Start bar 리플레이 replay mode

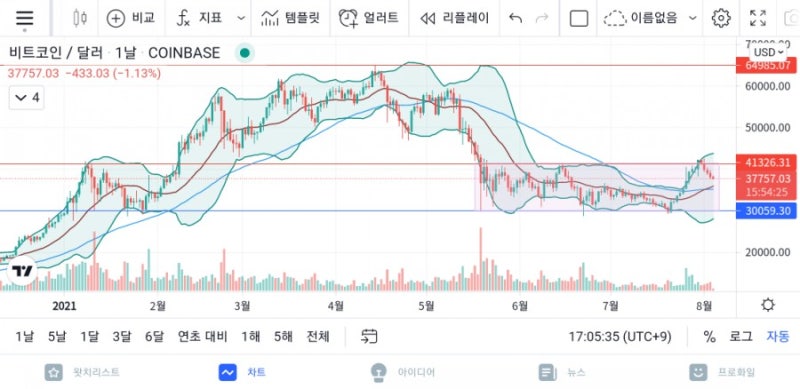(x=454, y=18)
